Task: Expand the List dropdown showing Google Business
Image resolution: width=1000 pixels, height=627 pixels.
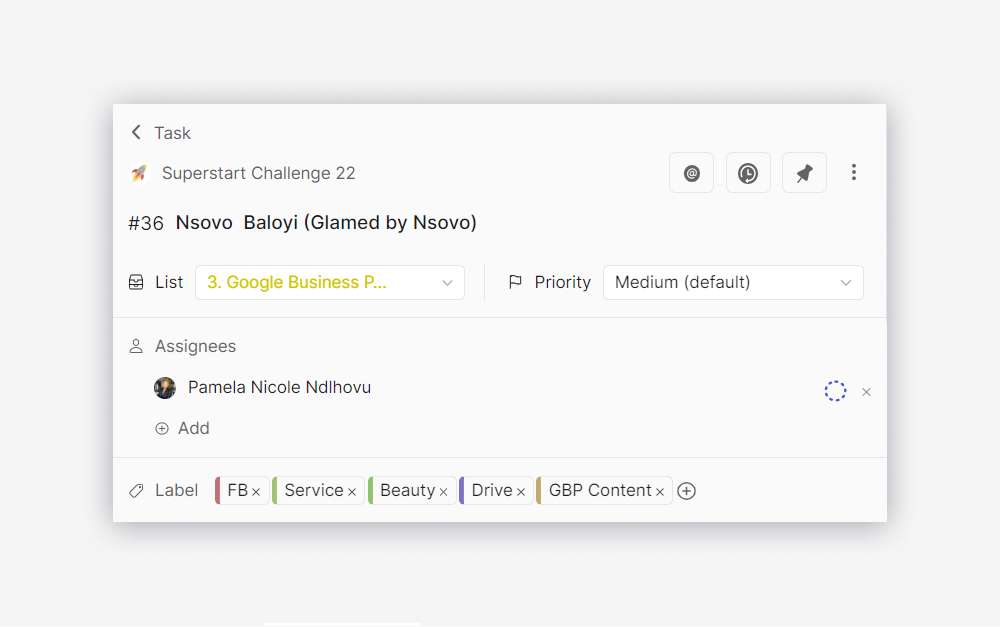Action: point(330,283)
